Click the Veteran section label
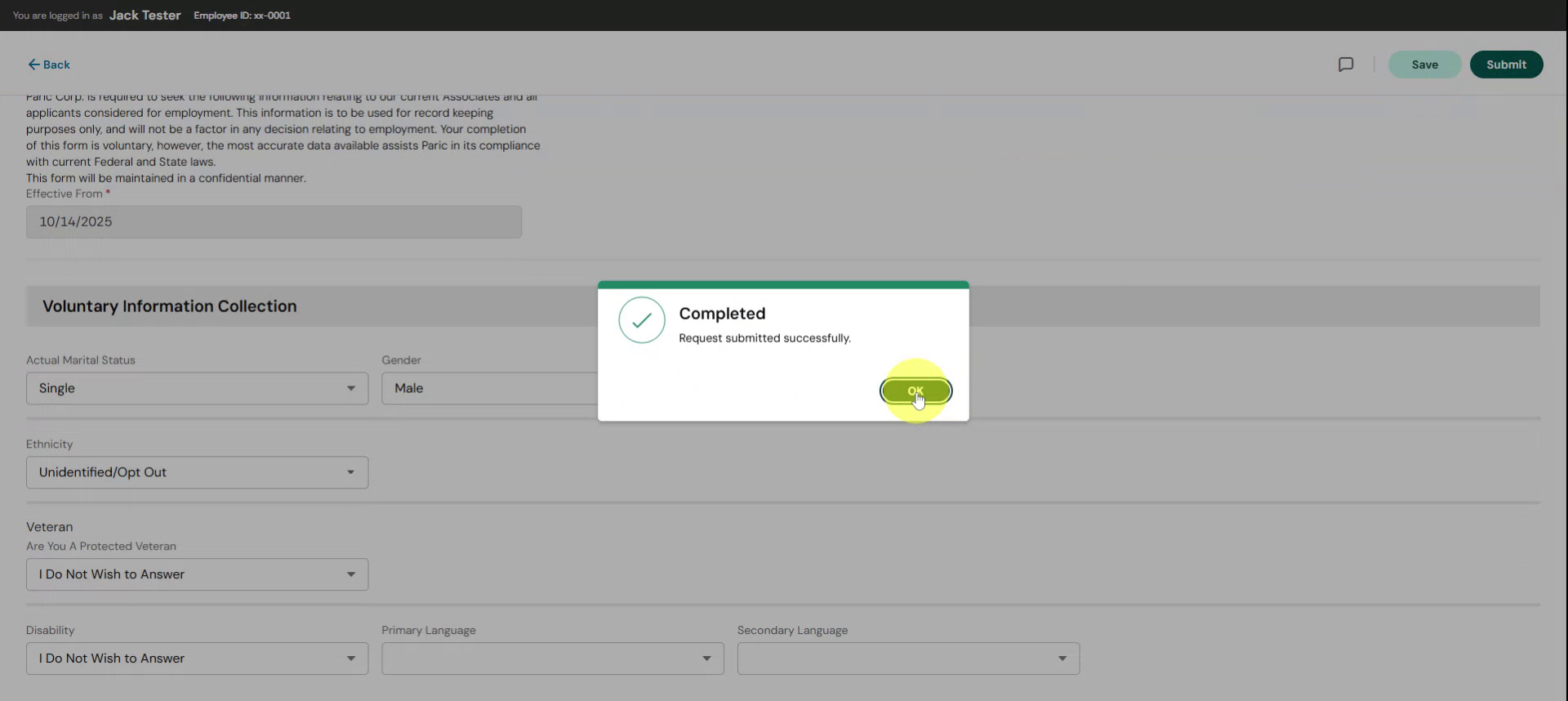This screenshot has height=701, width=1568. [x=49, y=527]
